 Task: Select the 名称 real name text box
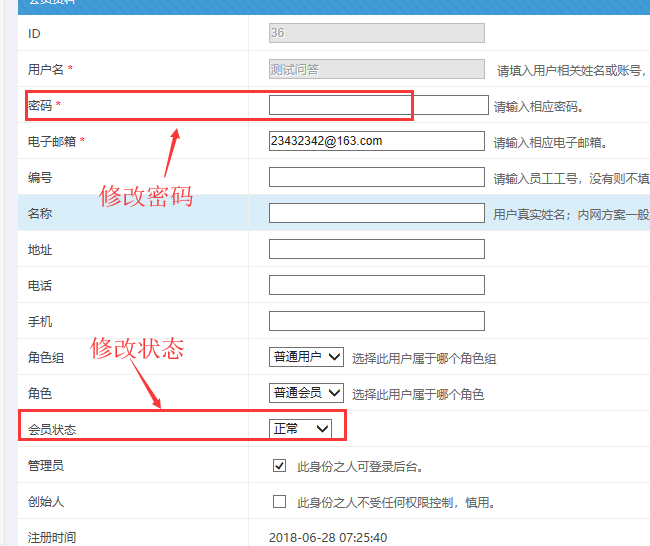[376, 213]
